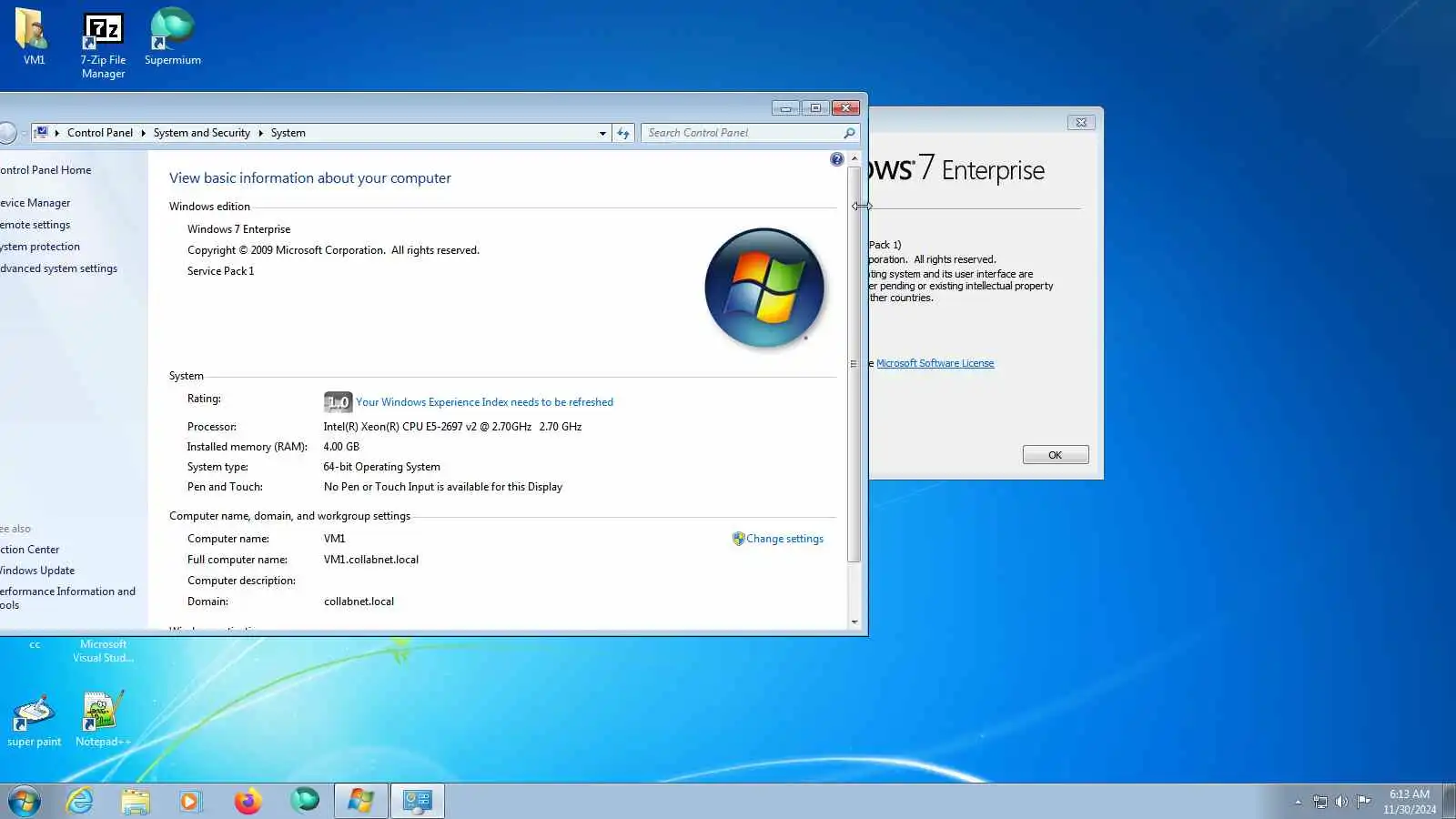
Task: Click in the Search Control Panel field
Action: click(x=743, y=133)
